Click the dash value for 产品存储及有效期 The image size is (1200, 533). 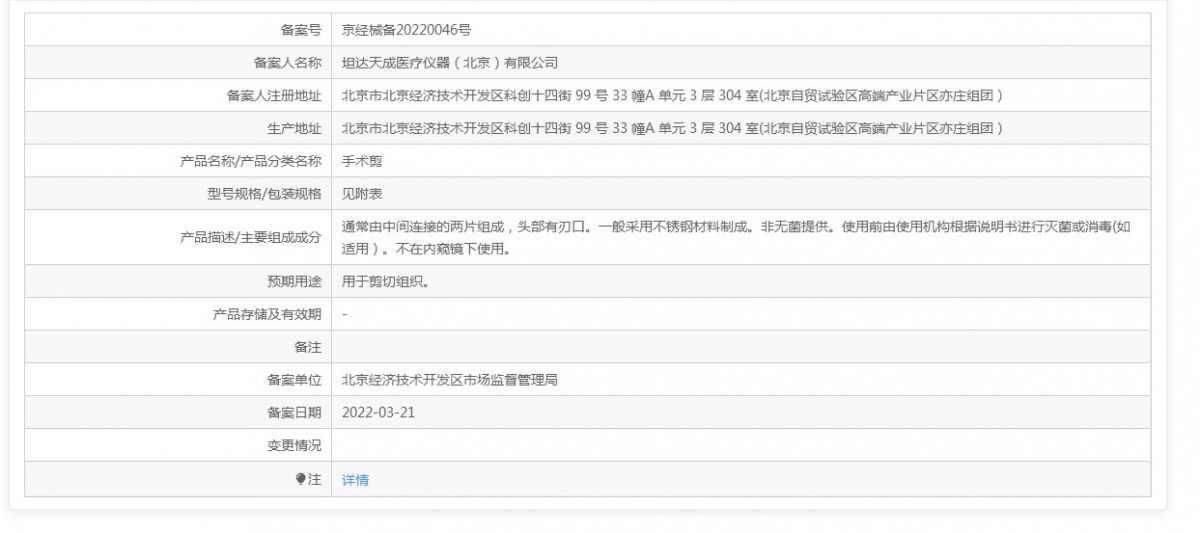[x=345, y=314]
